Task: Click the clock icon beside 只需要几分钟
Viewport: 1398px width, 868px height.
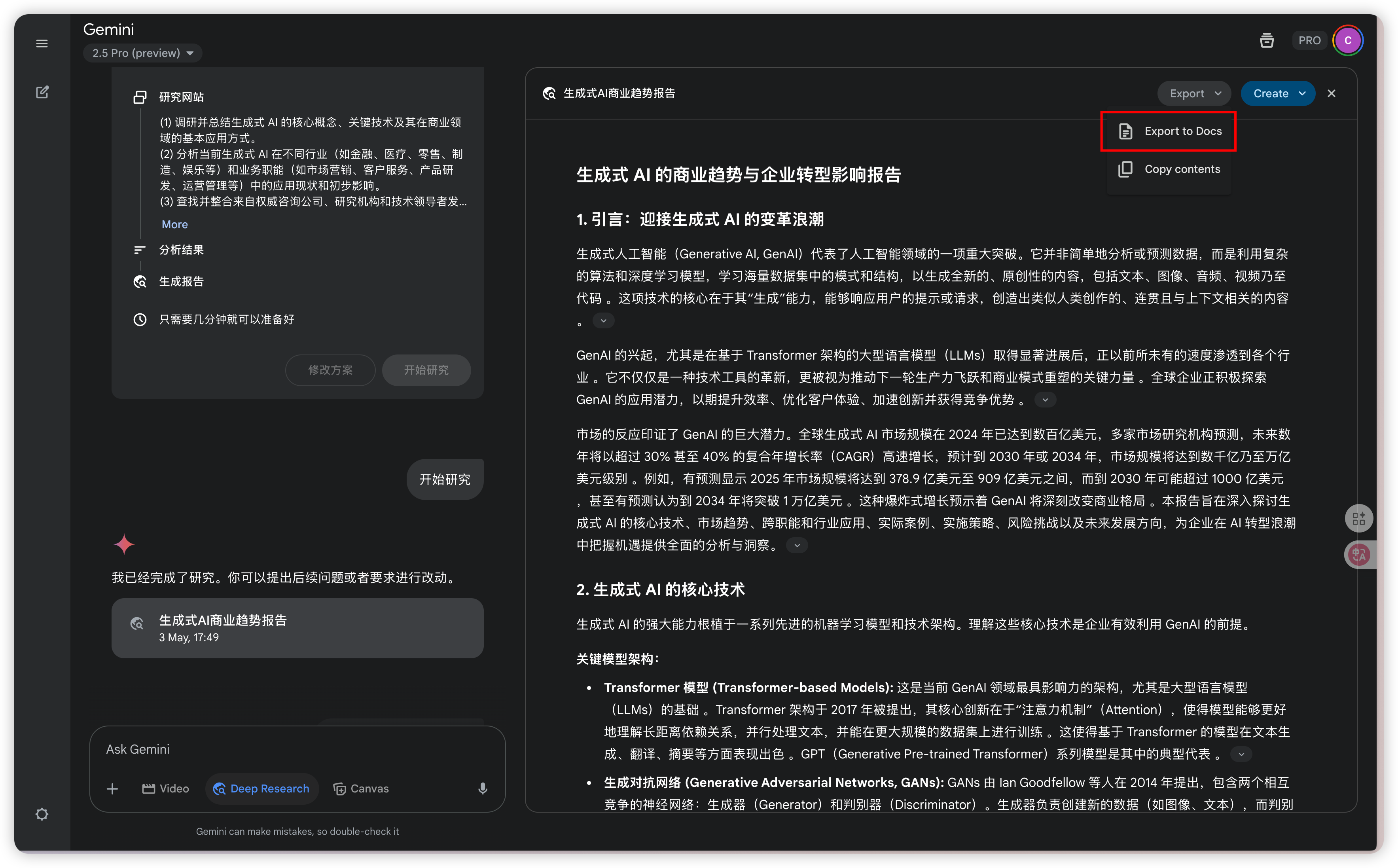Action: tap(140, 319)
